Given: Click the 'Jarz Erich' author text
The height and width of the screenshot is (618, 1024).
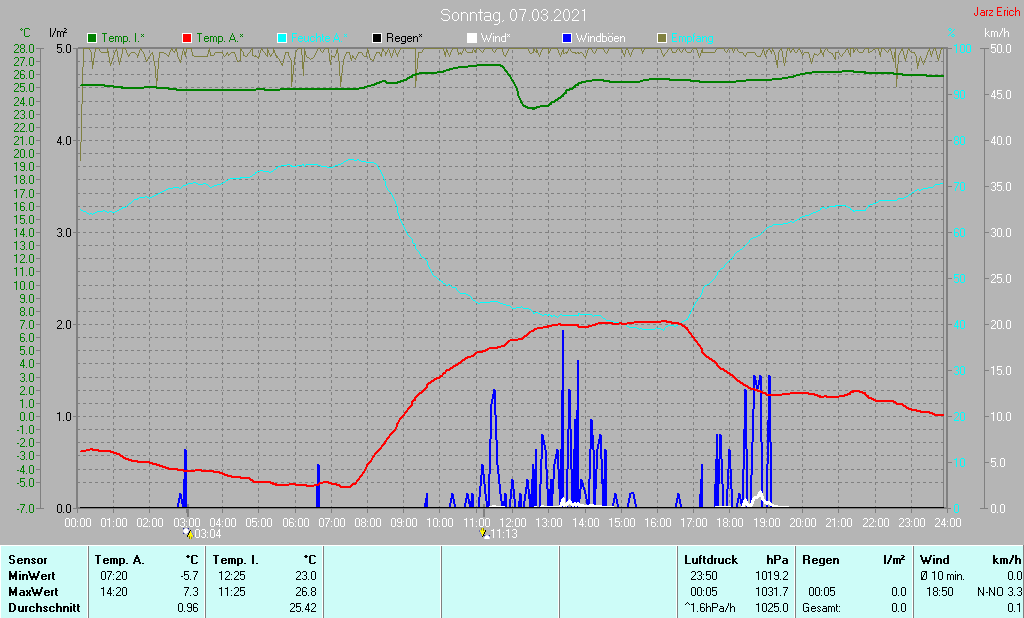Looking at the screenshot, I should click(x=997, y=12).
